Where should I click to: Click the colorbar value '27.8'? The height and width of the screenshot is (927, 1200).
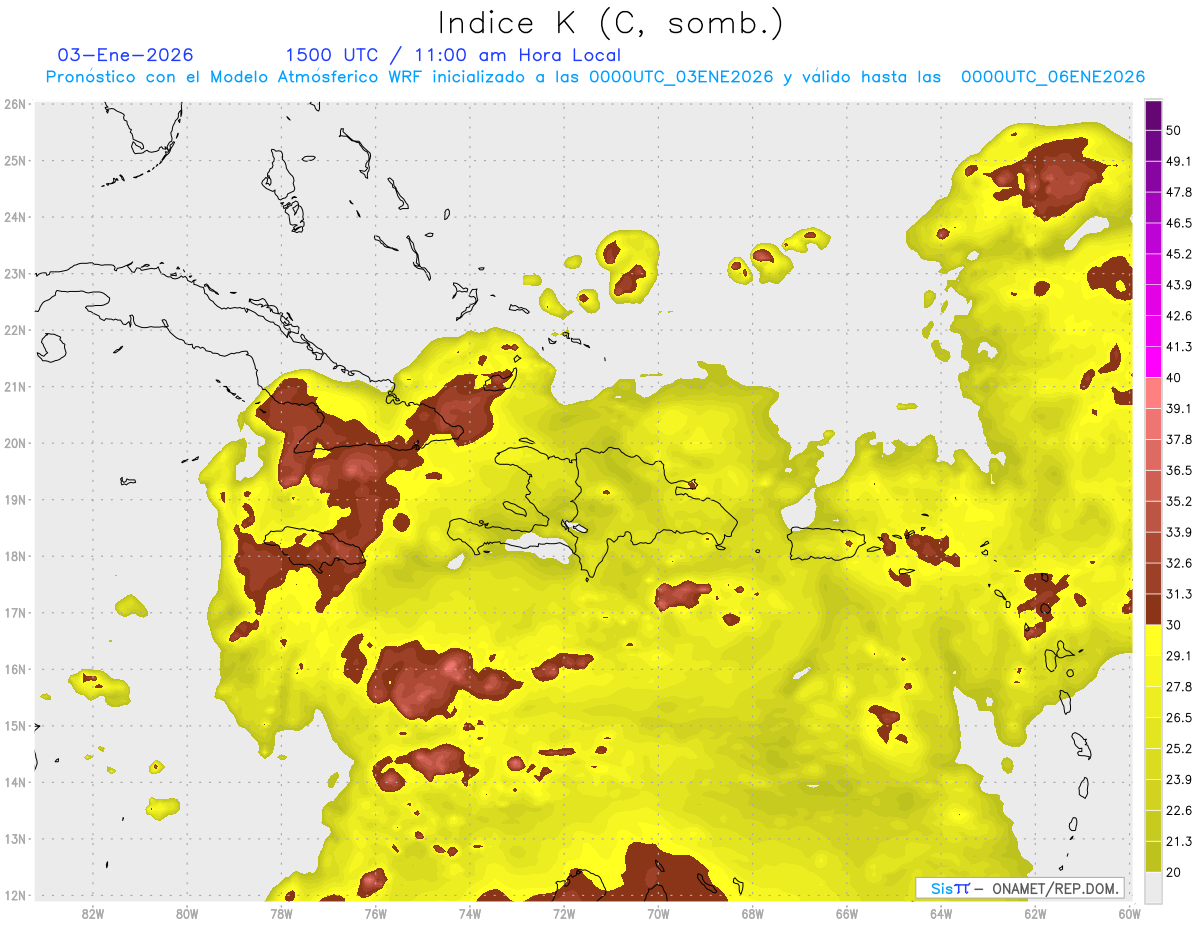tap(1178, 687)
